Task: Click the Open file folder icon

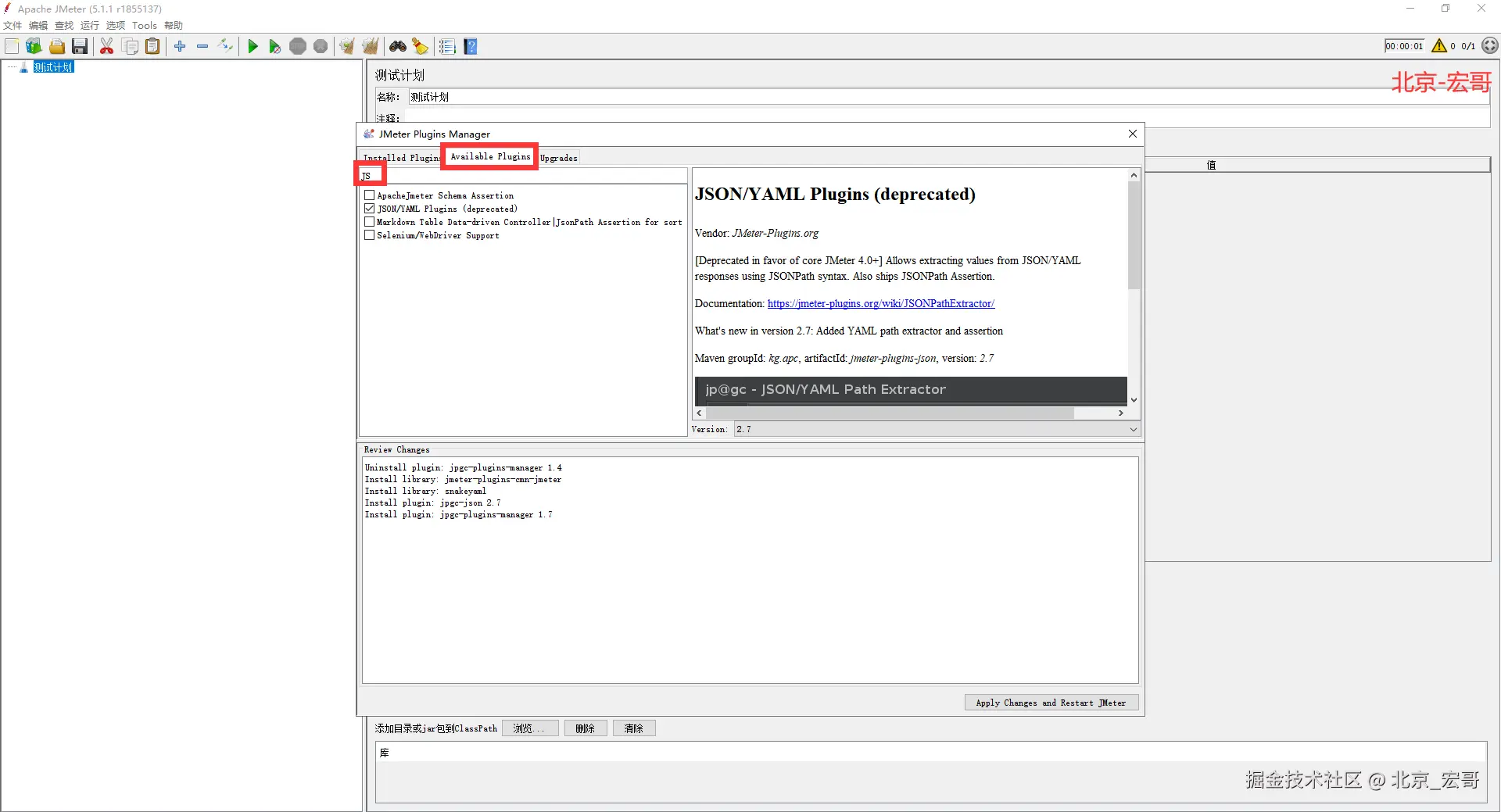Action: (57, 47)
